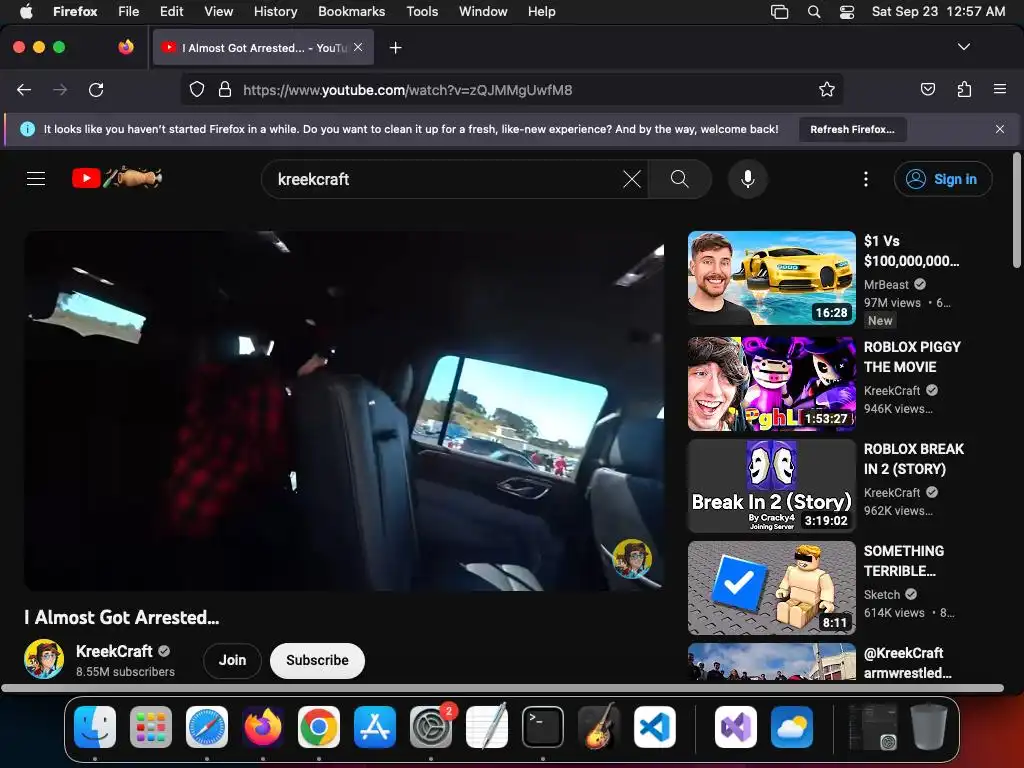1024x768 pixels.
Task: Play the main video player
Action: pyautogui.click(x=344, y=411)
